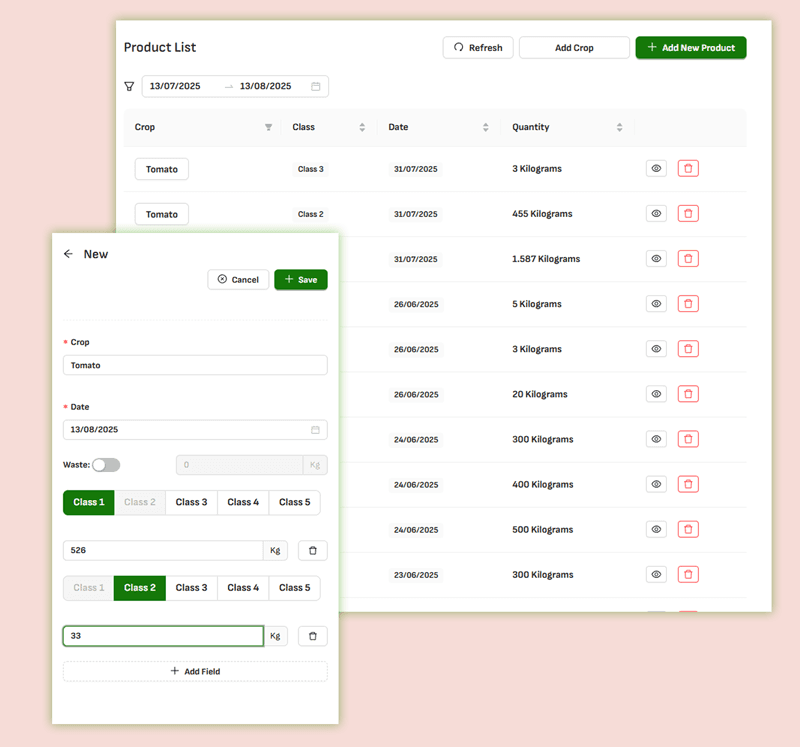Click the Crop column filter icon

[268, 128]
